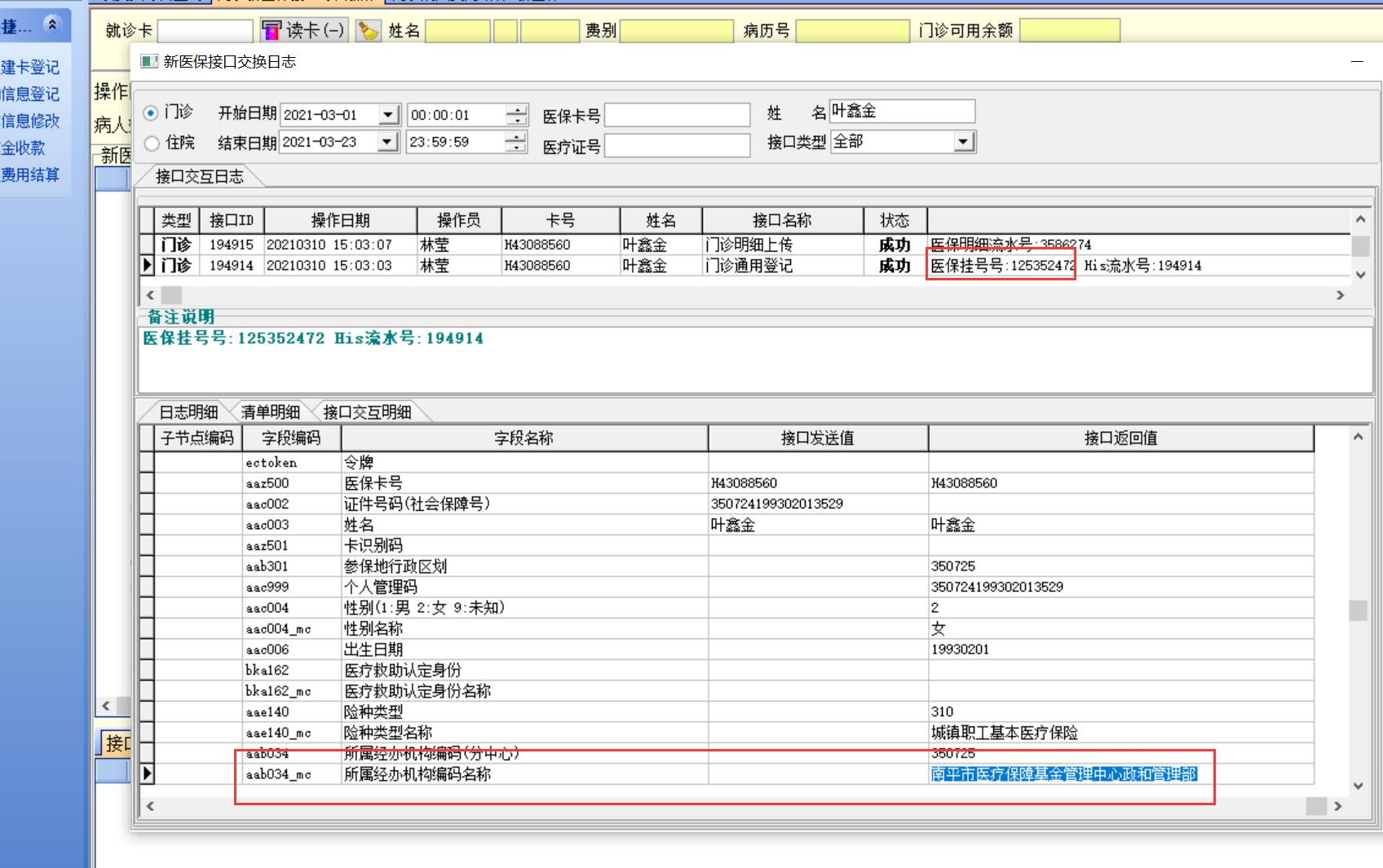Click the 医保卡号 input field
The image size is (1383, 868).
click(677, 115)
